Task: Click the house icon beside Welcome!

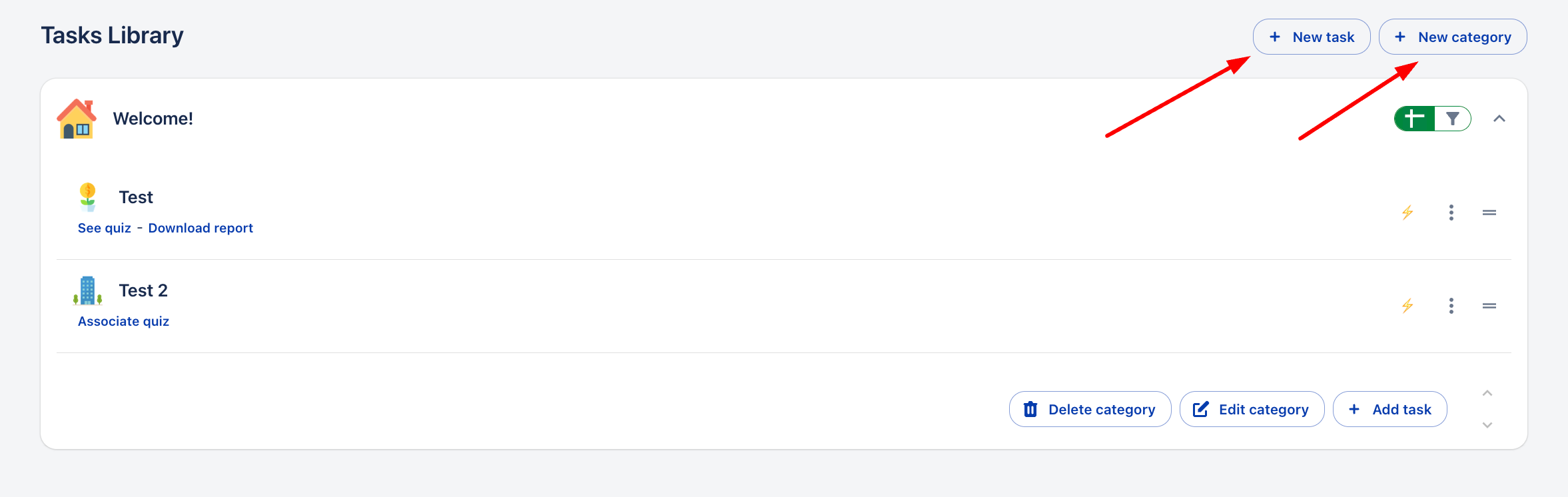Action: click(77, 119)
